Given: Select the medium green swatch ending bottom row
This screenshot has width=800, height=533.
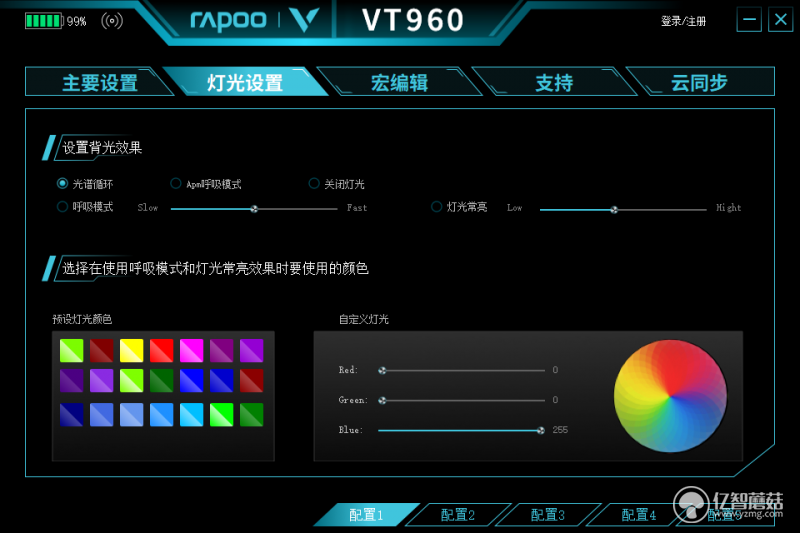Looking at the screenshot, I should tap(252, 414).
